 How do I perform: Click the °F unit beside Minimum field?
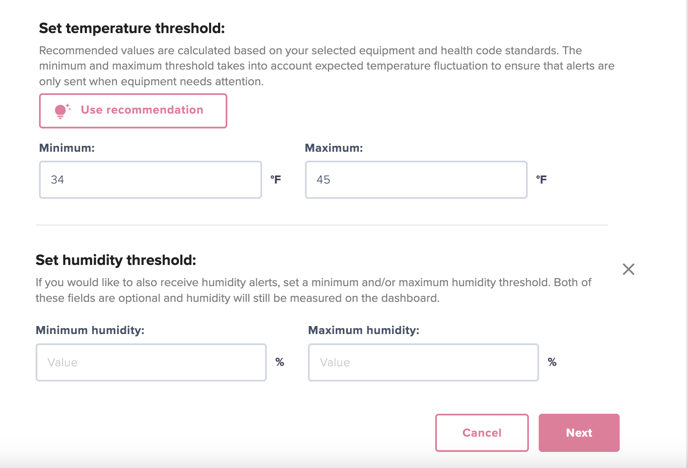point(276,179)
